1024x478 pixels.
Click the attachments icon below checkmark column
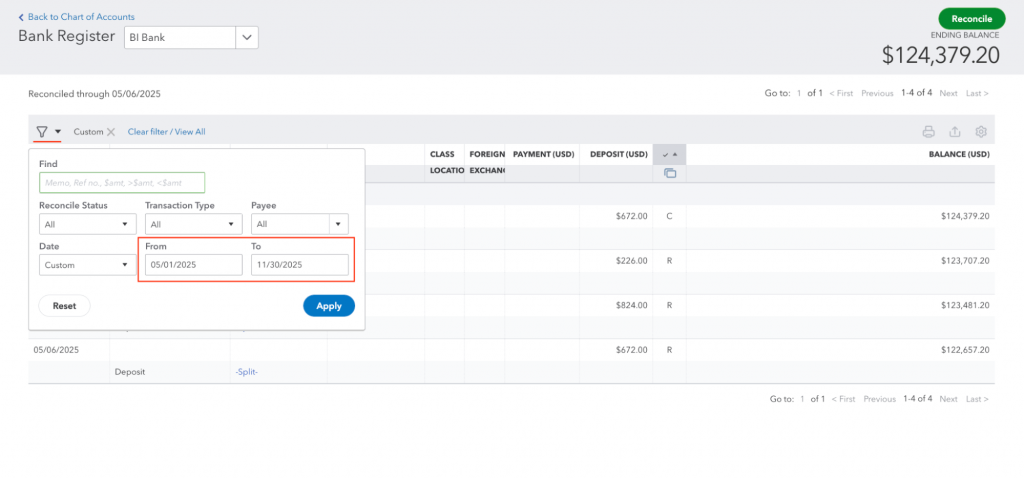[669, 173]
